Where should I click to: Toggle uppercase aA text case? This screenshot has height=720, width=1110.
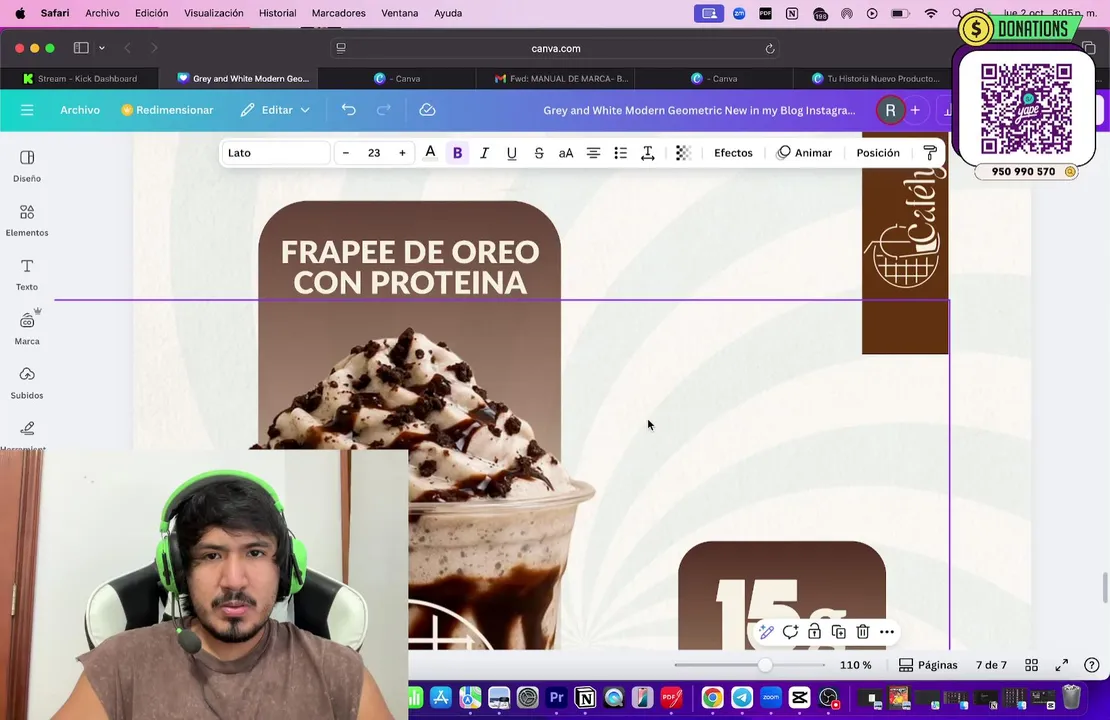566,153
